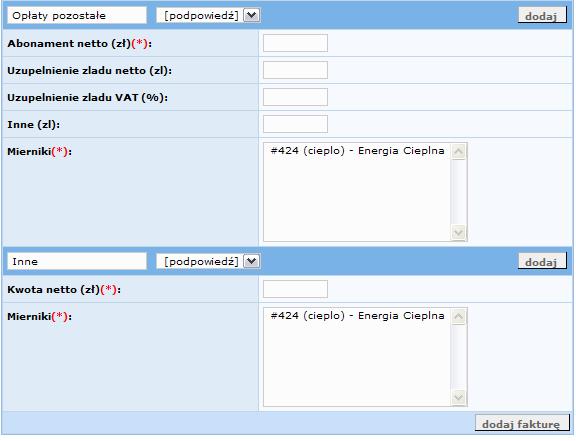576x441 pixels.
Task: Click 'dodaj' button in Inne section
Action: (542, 261)
